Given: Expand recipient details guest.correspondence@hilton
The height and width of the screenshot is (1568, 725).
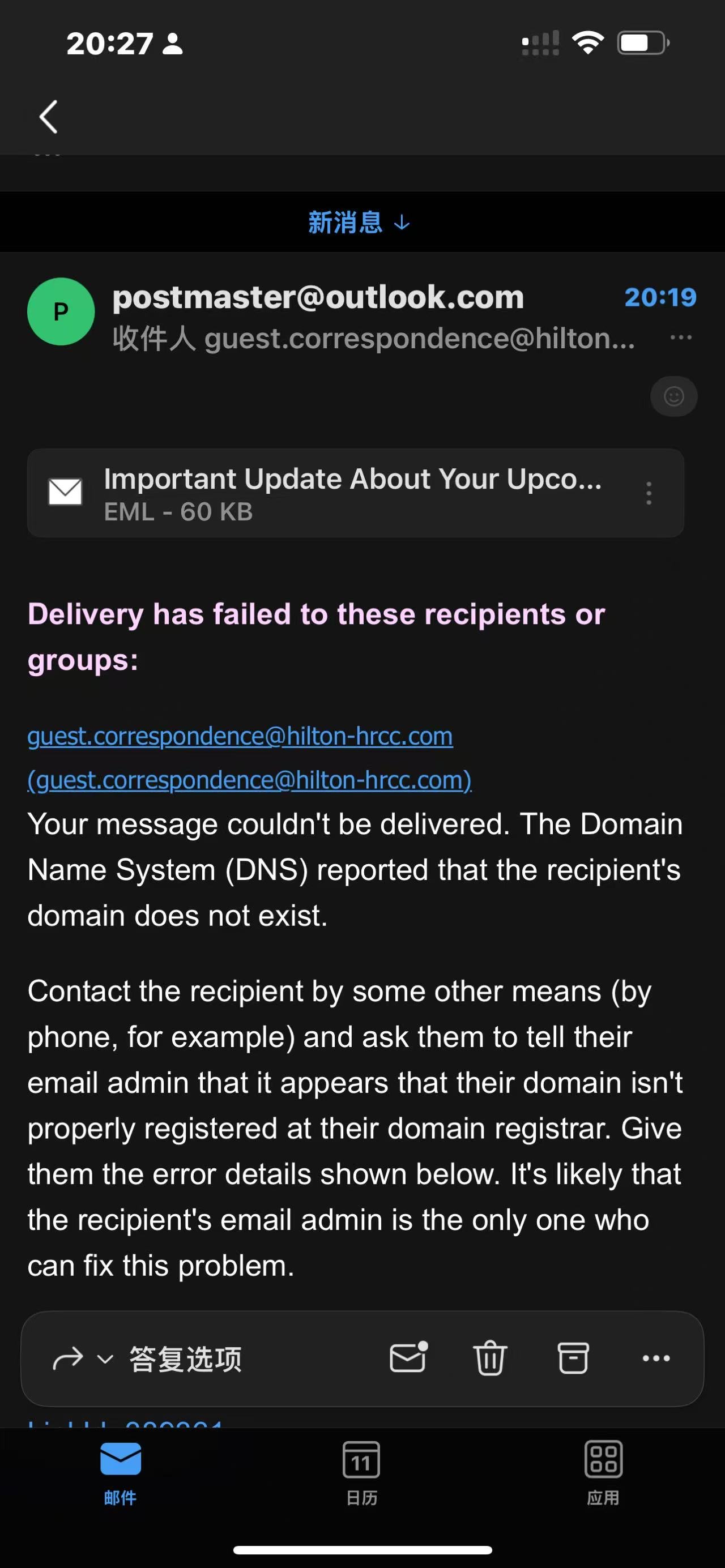Looking at the screenshot, I should click(x=374, y=339).
